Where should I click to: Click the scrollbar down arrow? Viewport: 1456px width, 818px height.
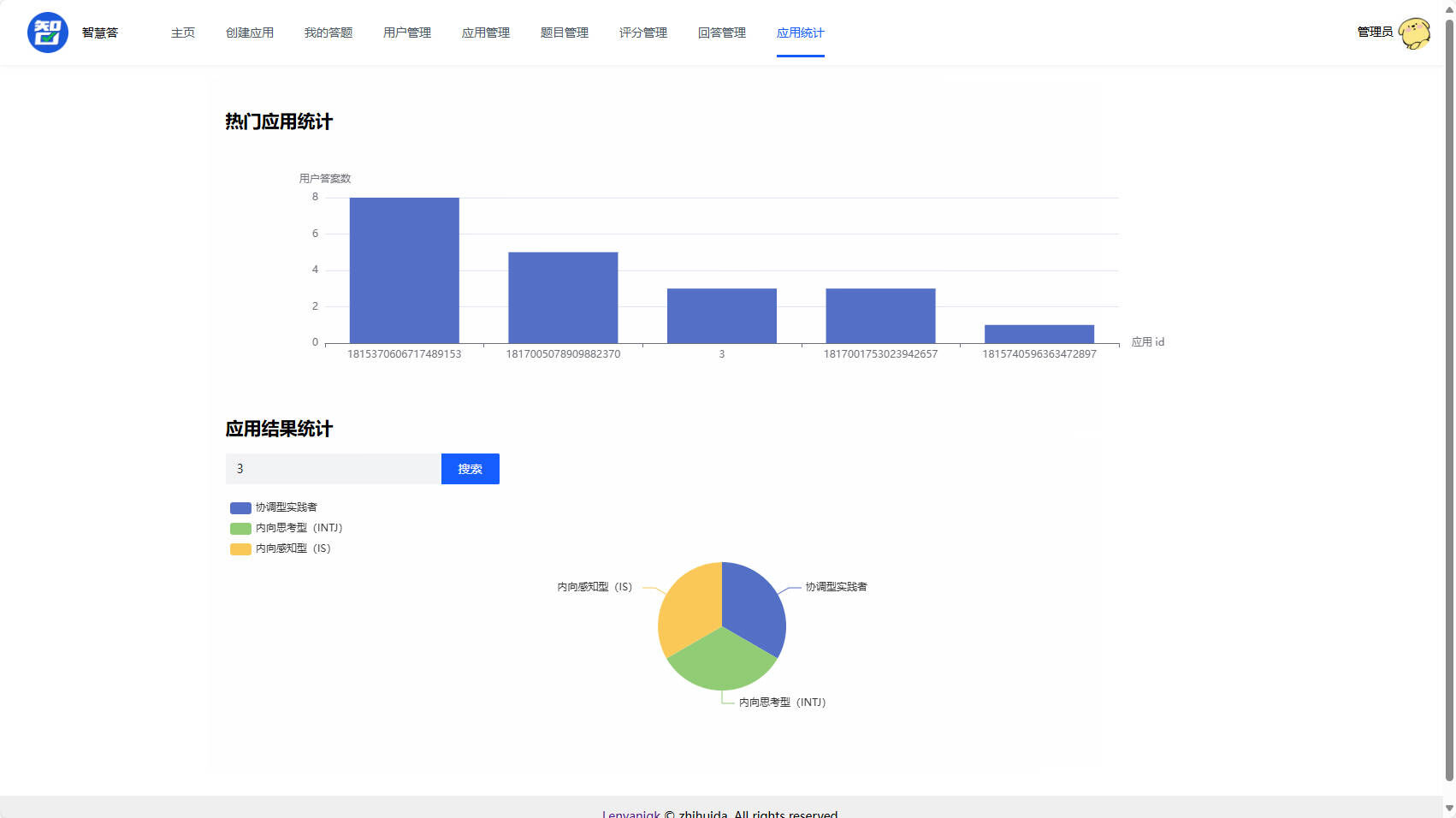[x=1449, y=808]
